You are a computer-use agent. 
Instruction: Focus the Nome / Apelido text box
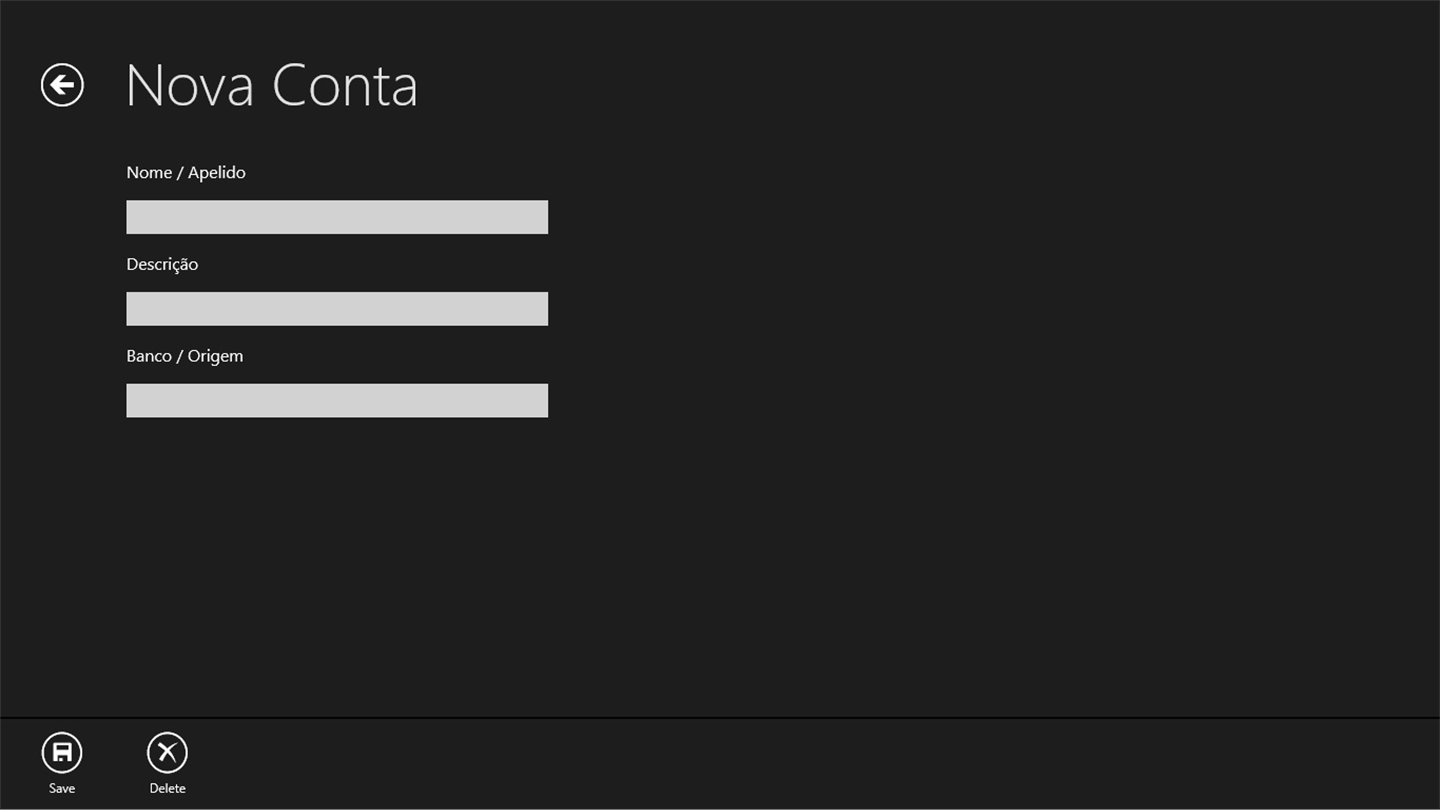[337, 217]
